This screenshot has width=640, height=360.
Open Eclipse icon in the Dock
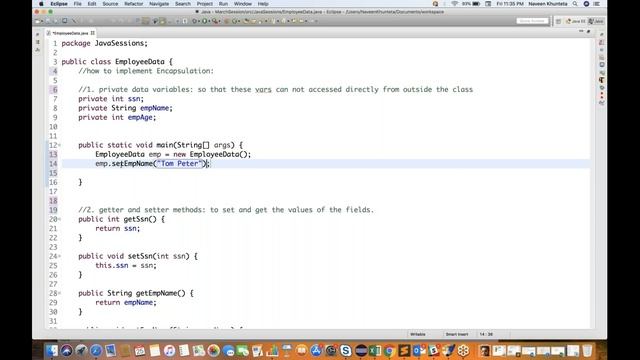361,351
